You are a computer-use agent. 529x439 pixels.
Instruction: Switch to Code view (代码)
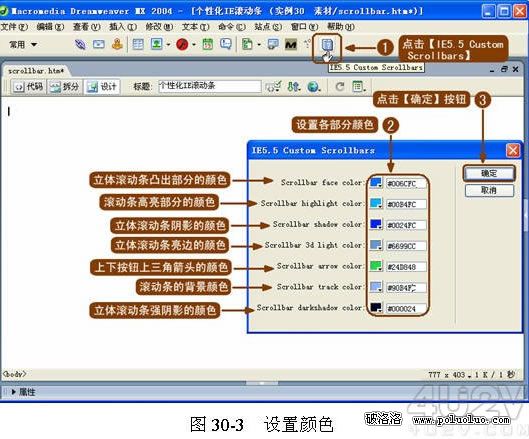(28, 87)
